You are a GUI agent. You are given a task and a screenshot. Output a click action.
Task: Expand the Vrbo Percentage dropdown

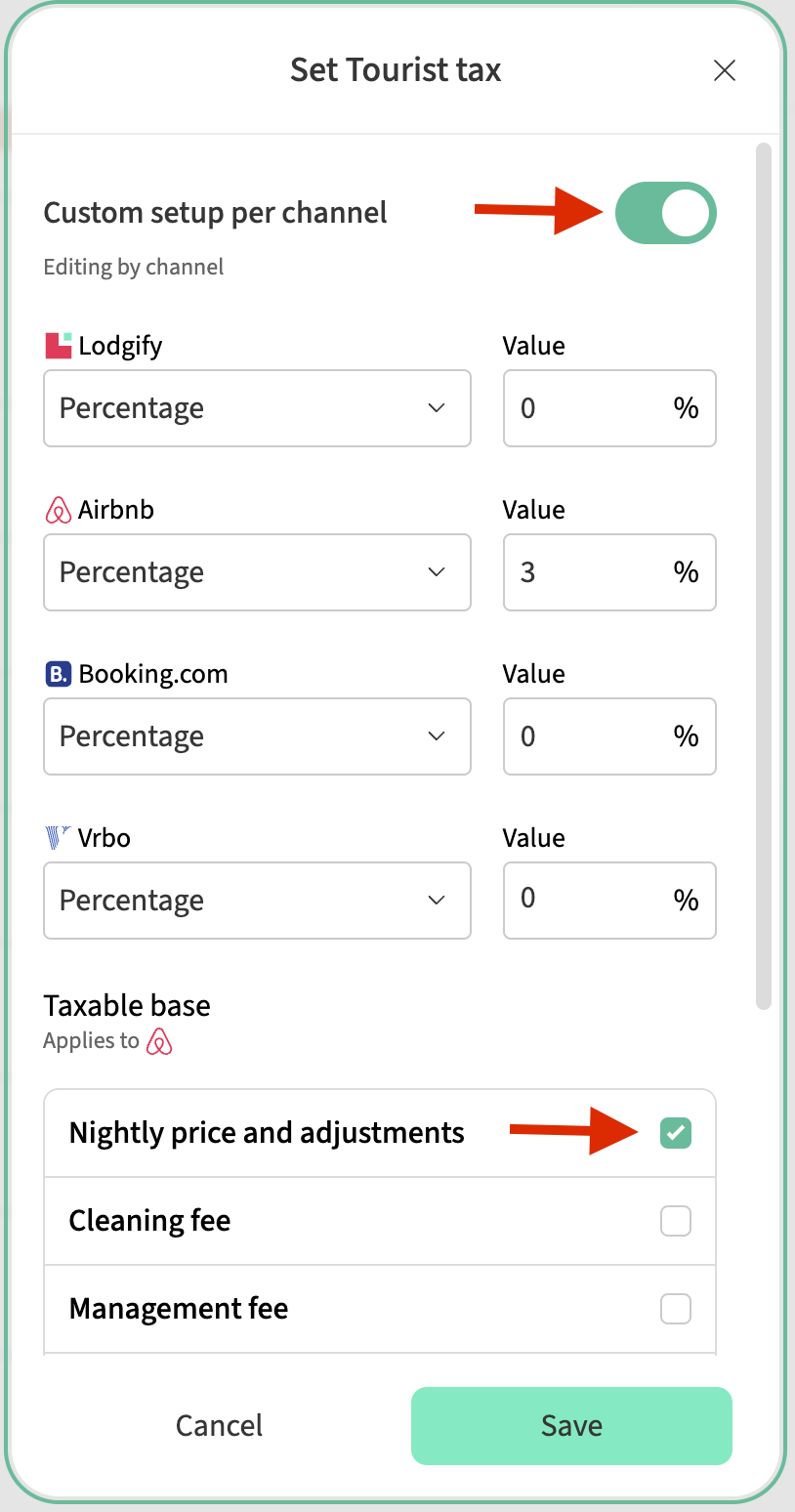(x=257, y=901)
